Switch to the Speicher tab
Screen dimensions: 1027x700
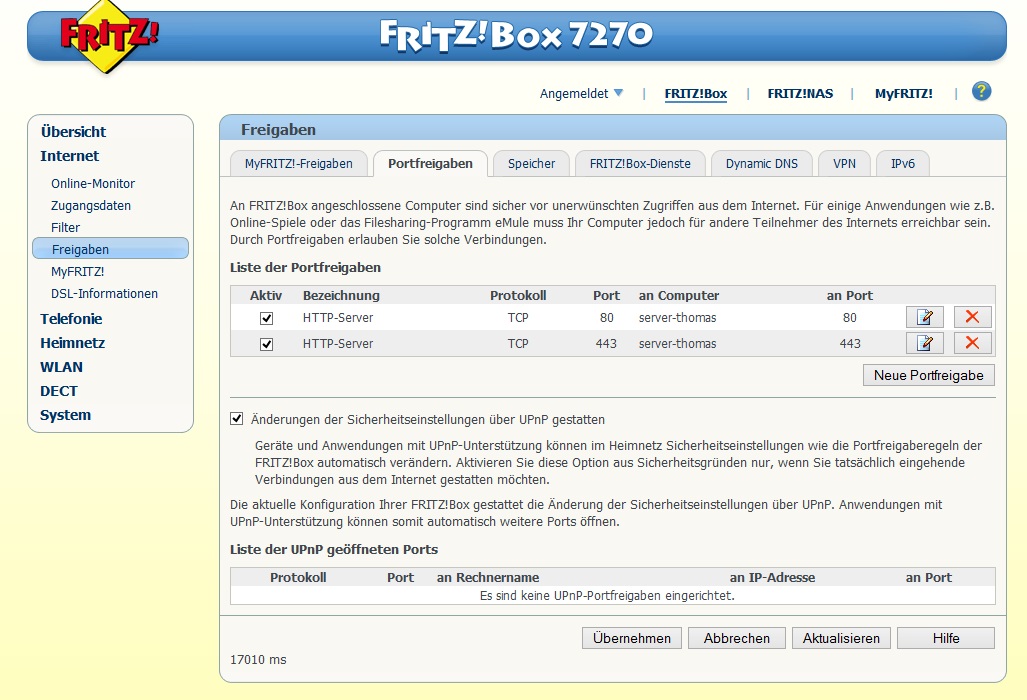[531, 164]
